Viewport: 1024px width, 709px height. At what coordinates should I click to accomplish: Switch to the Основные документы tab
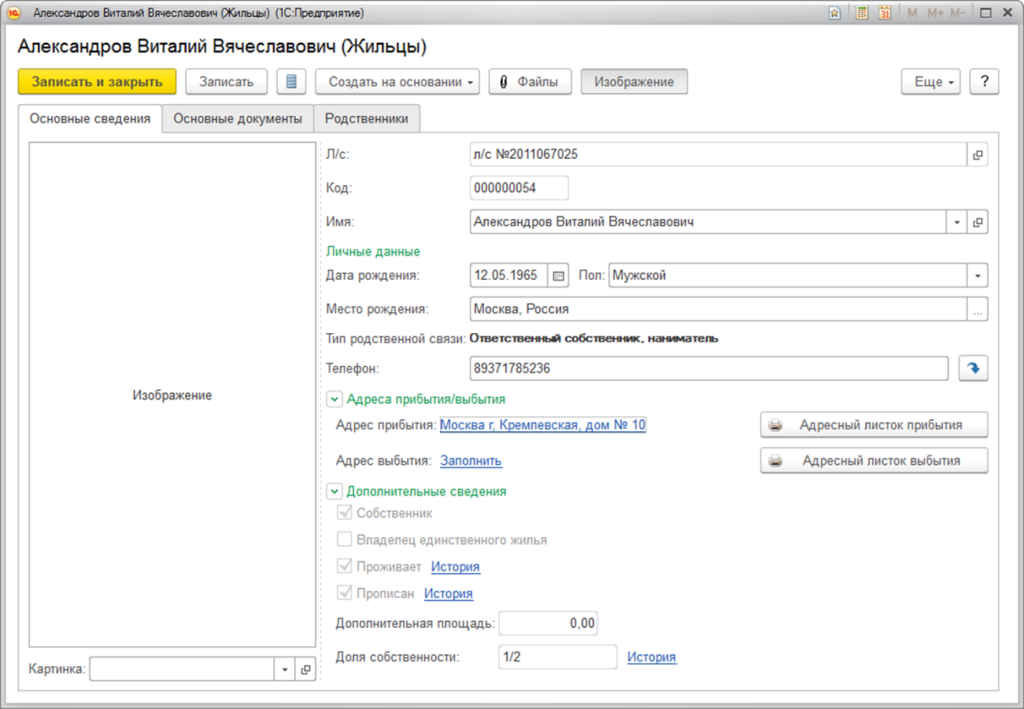coord(238,119)
